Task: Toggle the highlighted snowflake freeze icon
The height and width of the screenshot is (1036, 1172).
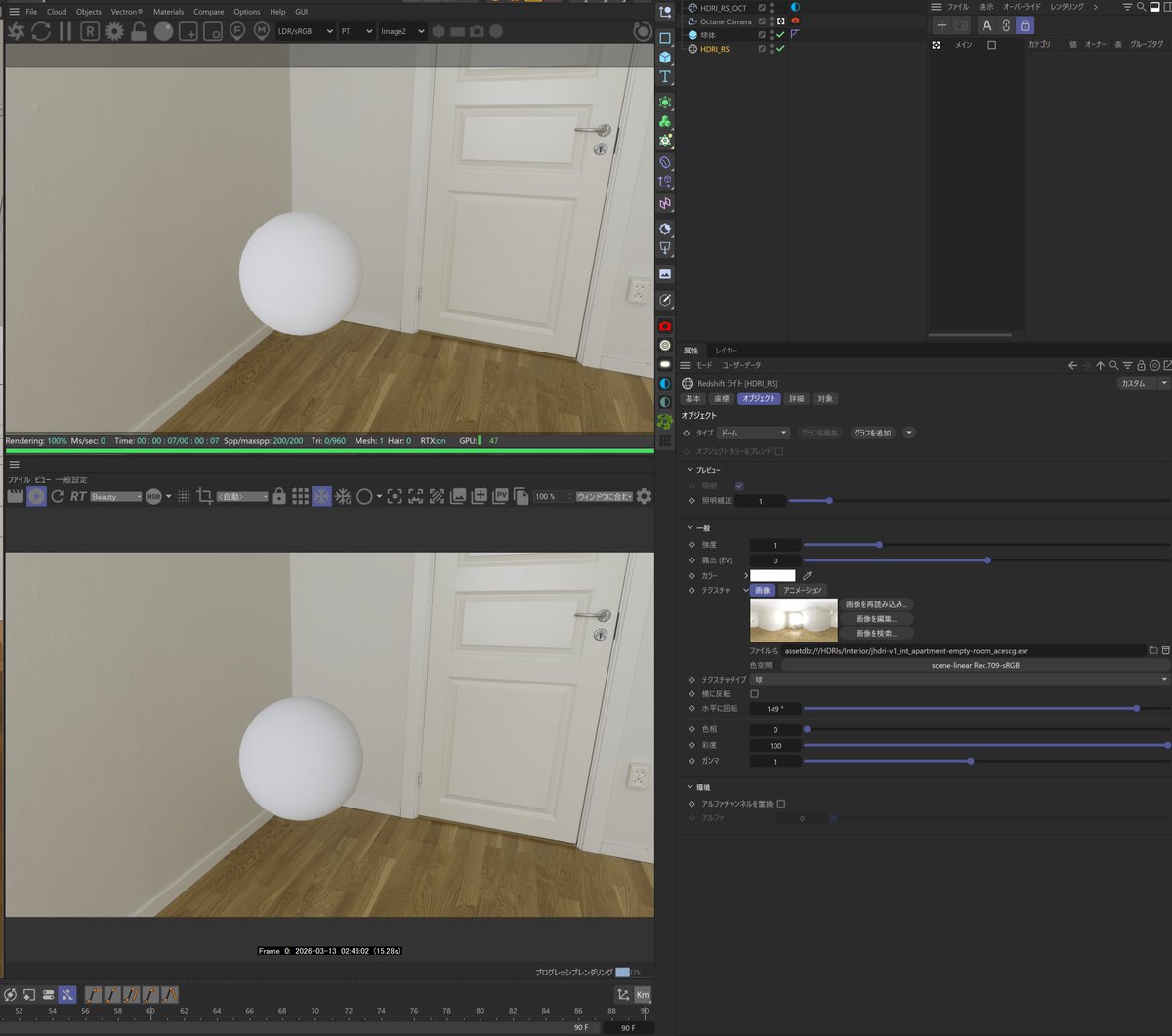Action: [x=321, y=496]
